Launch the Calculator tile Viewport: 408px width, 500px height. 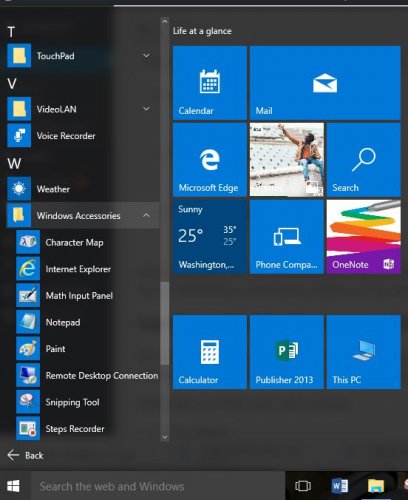tap(210, 352)
